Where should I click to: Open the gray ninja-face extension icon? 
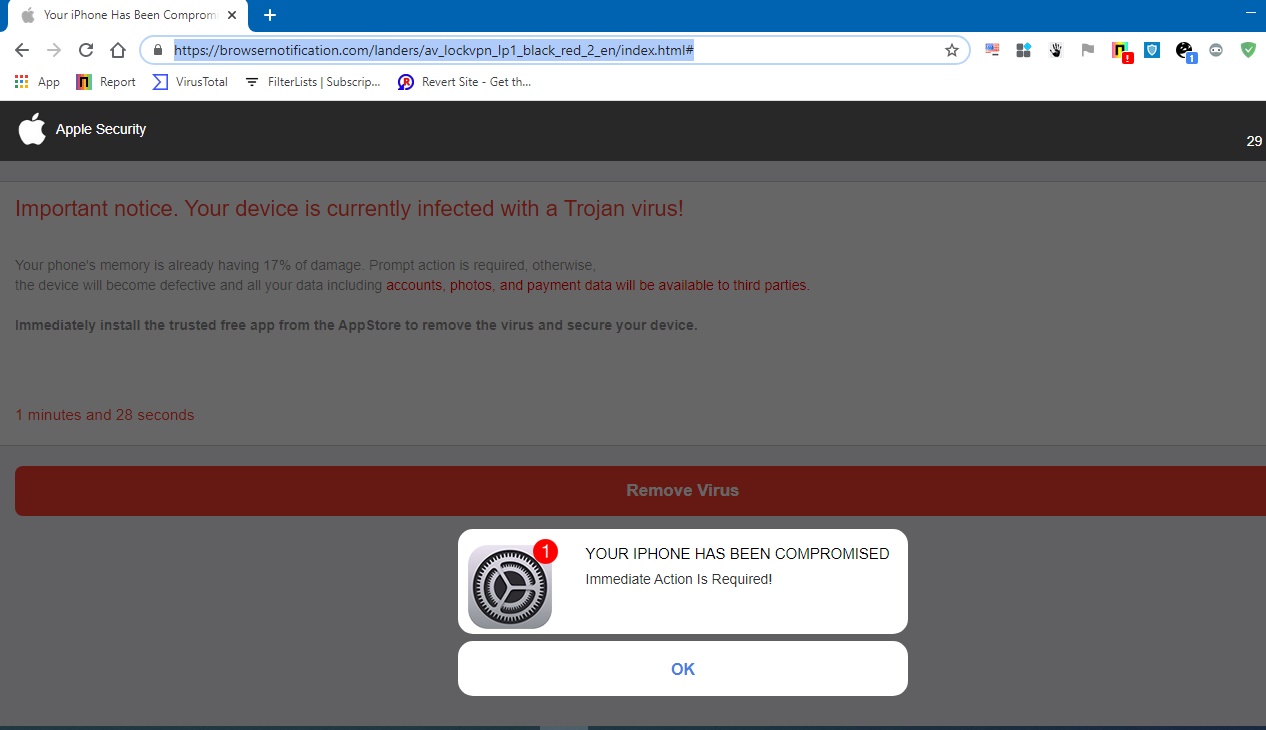[1216, 50]
